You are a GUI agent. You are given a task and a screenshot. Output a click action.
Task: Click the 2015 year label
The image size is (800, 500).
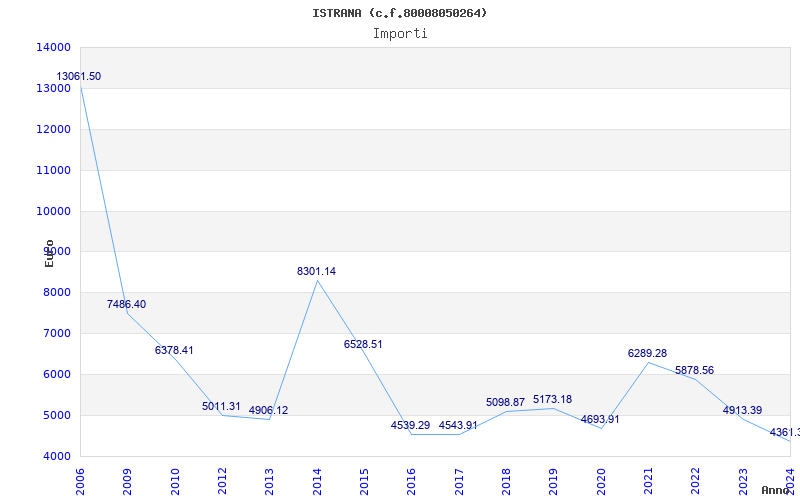pos(364,482)
